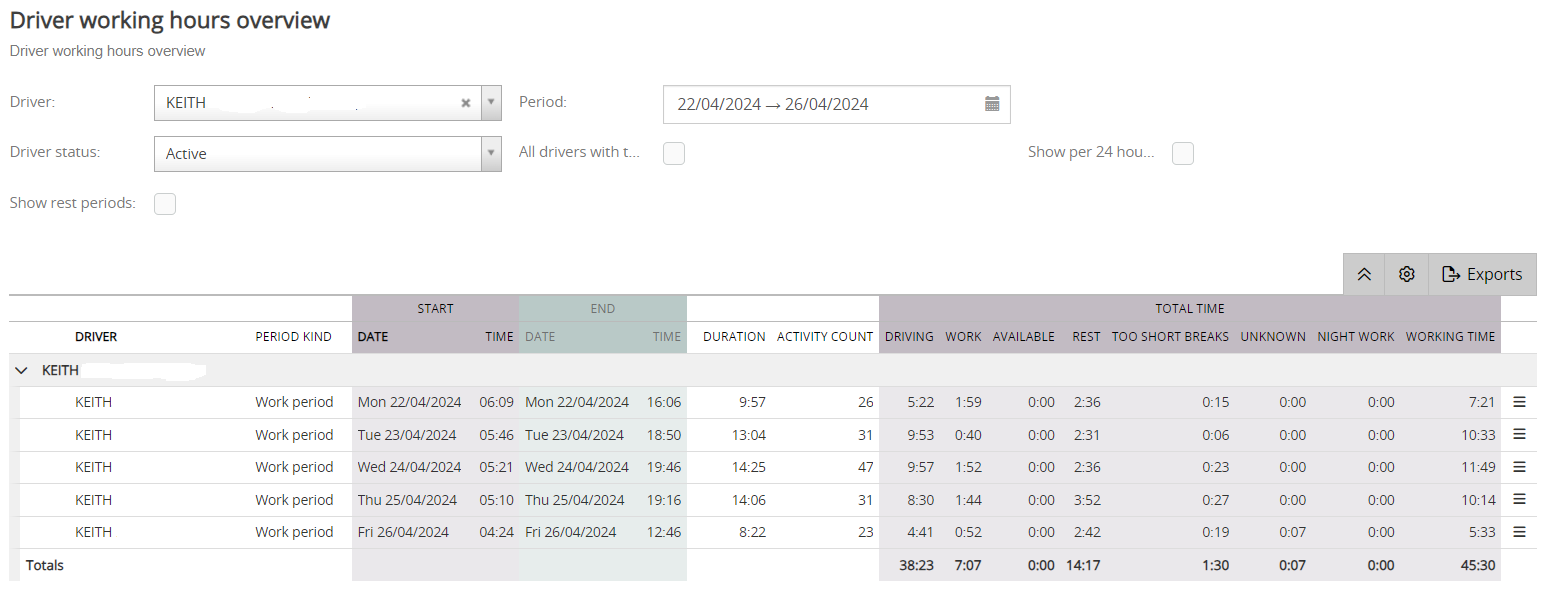Sort by the DURATION column header

734,337
